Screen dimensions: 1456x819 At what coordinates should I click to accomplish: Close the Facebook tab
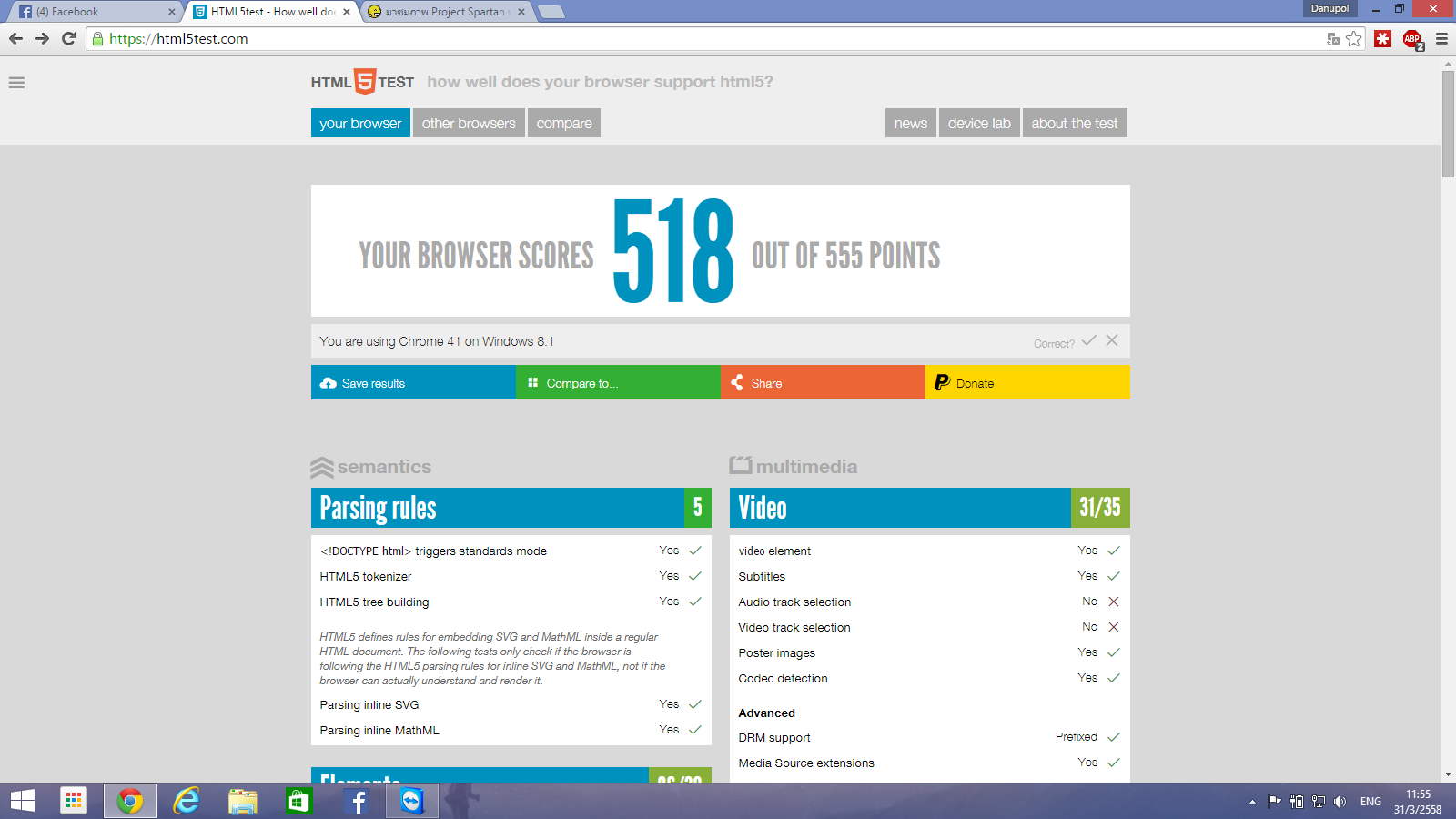(172, 12)
